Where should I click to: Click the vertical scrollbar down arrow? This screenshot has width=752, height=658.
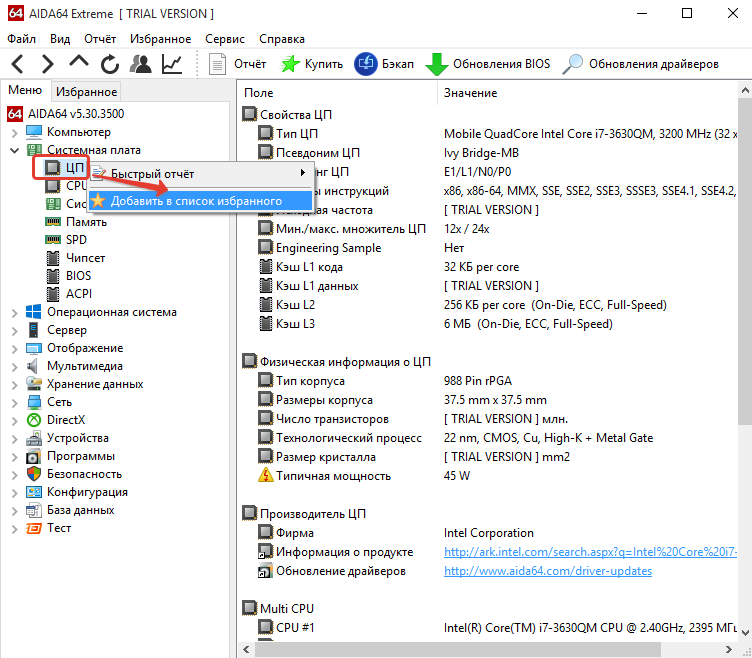(x=745, y=632)
